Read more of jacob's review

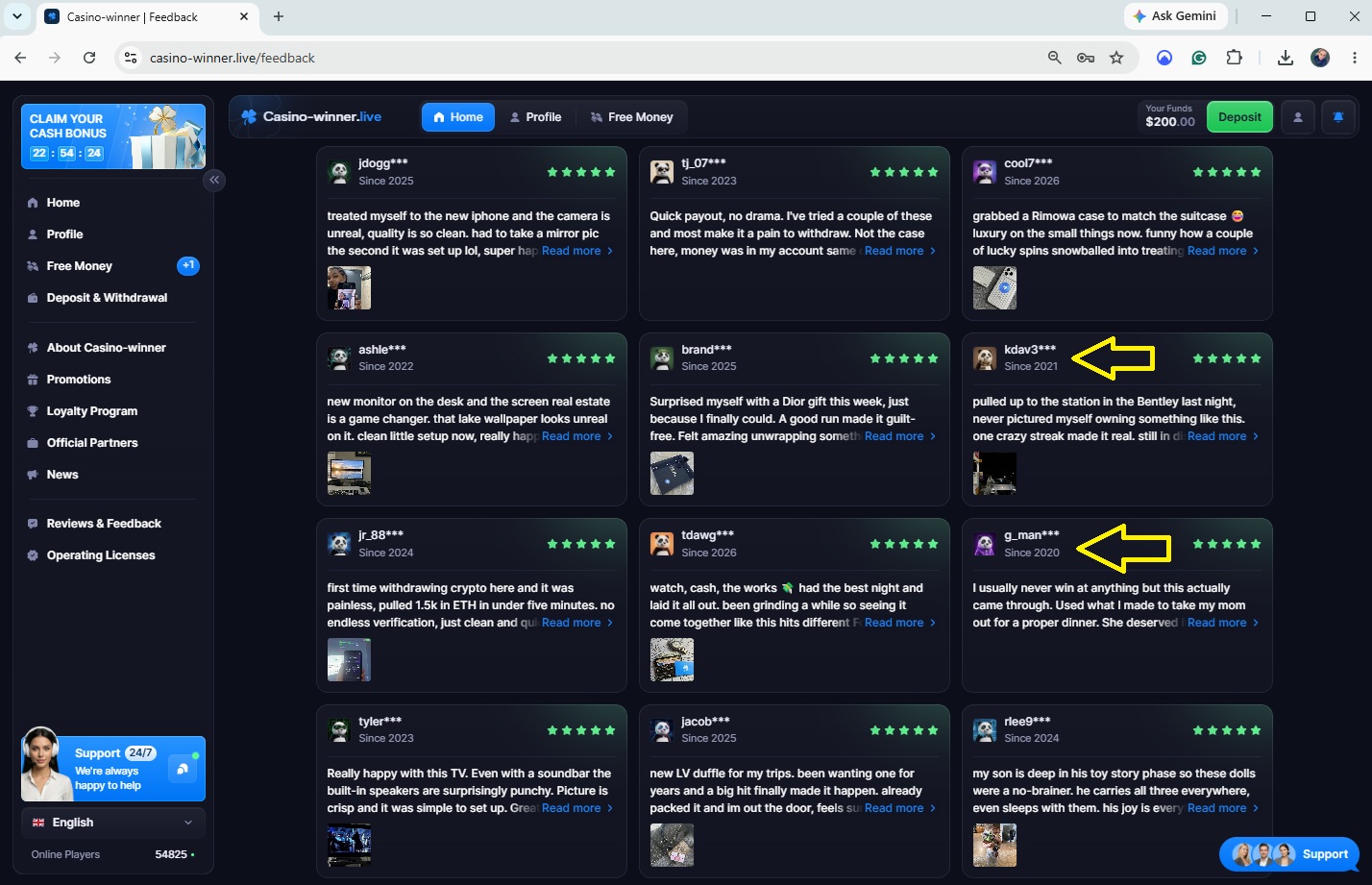coord(900,808)
